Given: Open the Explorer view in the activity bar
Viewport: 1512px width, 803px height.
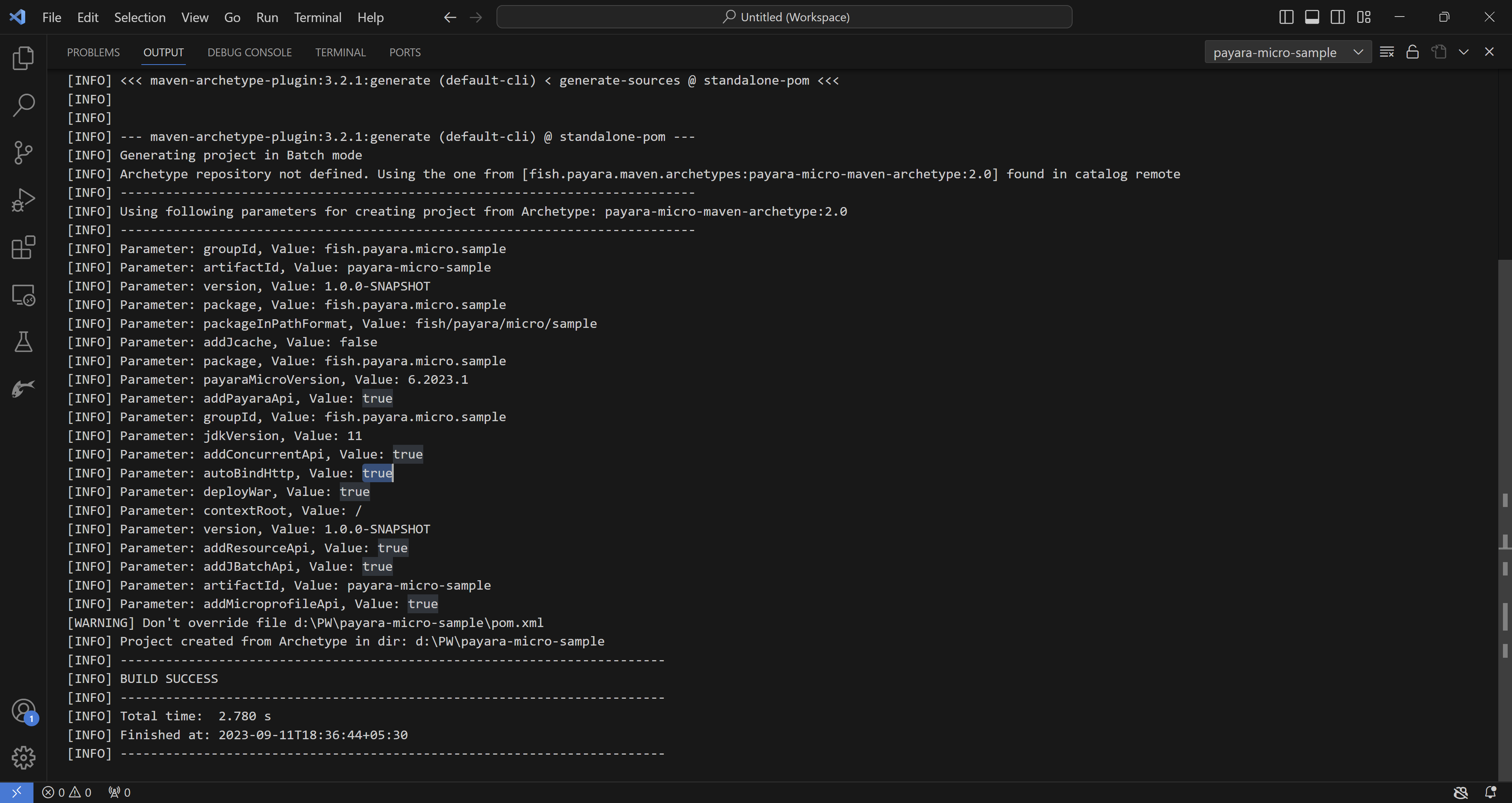Looking at the screenshot, I should [24, 58].
